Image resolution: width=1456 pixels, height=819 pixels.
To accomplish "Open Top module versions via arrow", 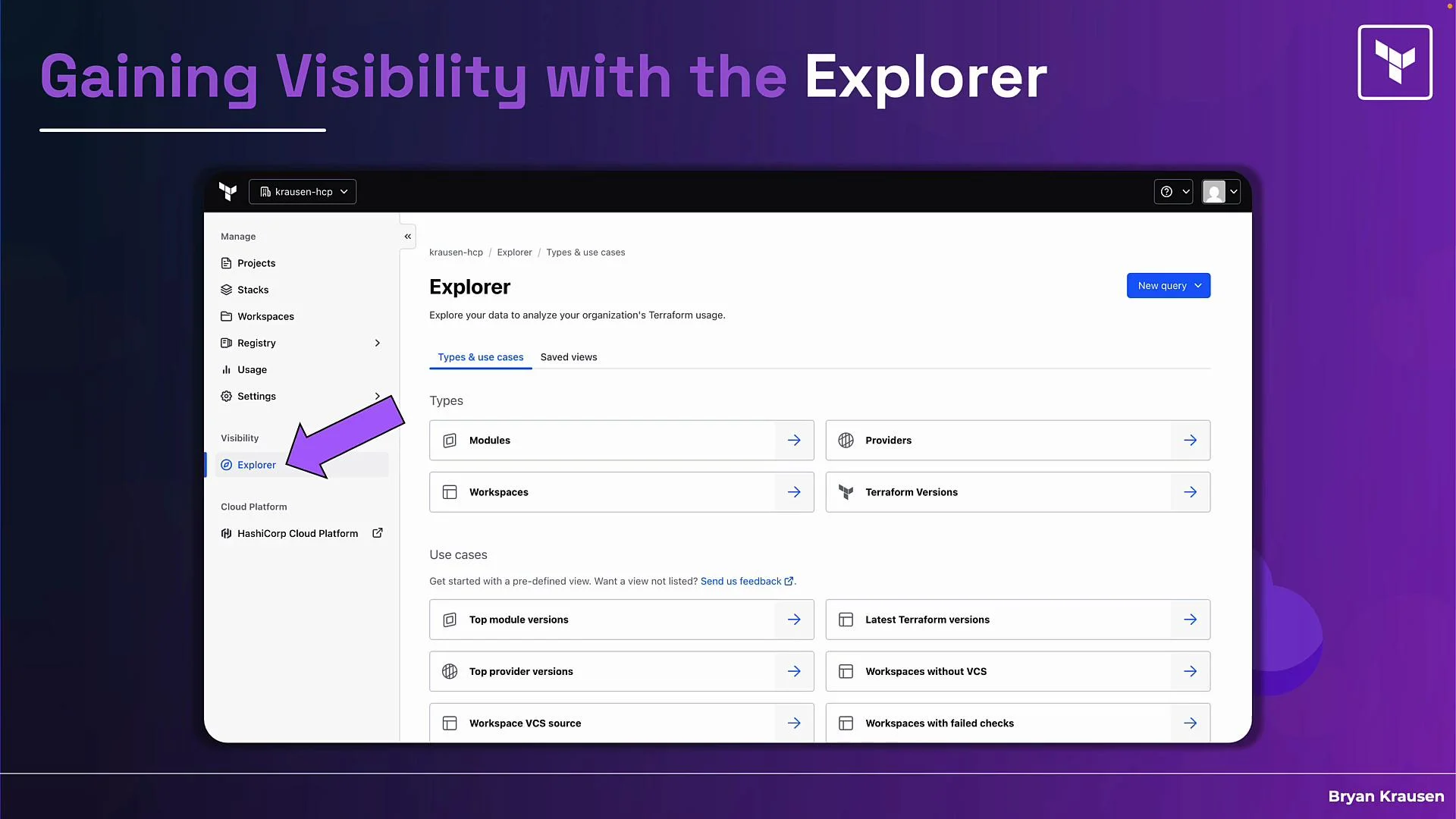I will pos(794,620).
